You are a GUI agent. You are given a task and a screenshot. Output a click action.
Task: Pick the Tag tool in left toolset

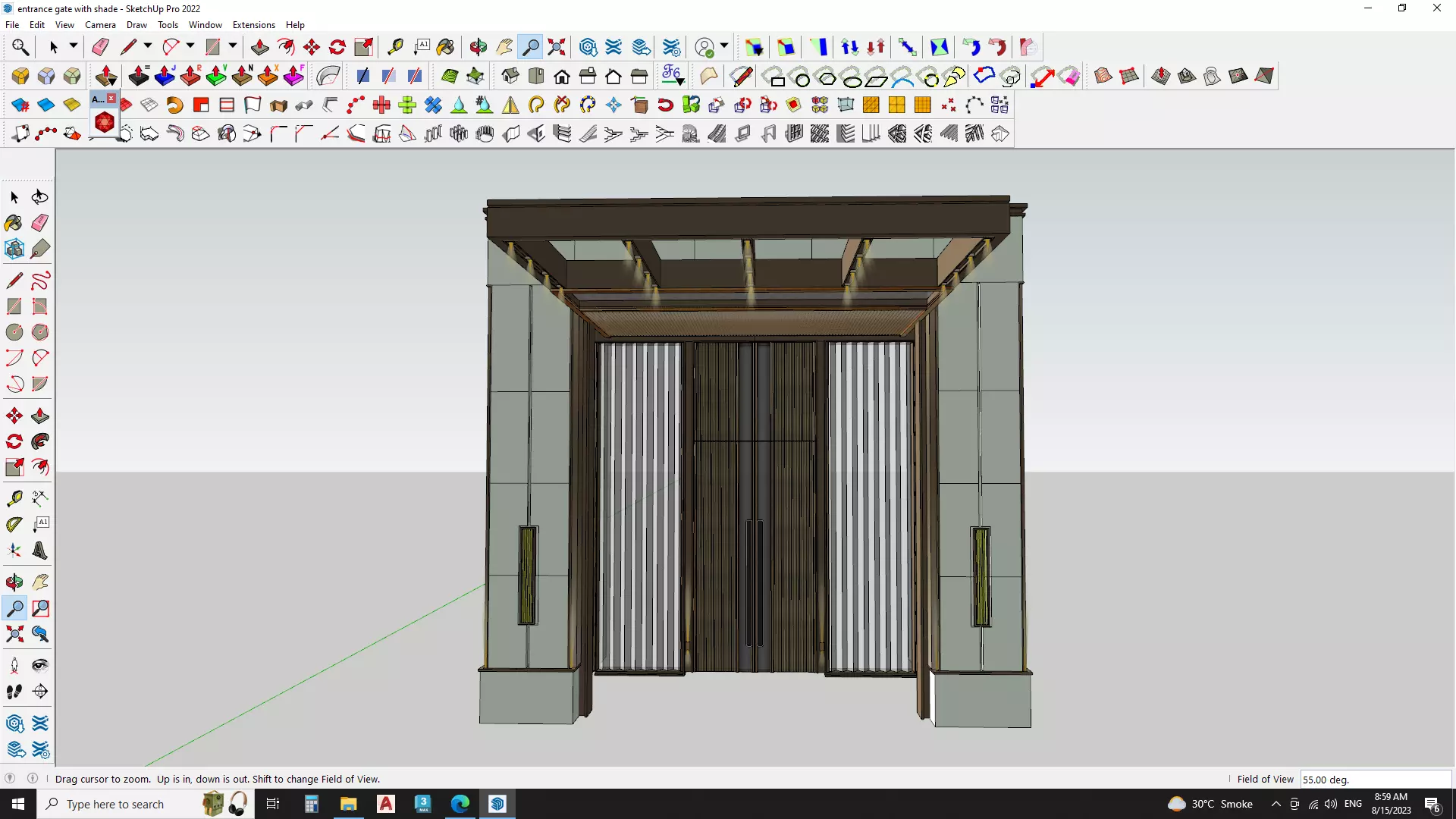tap(40, 249)
